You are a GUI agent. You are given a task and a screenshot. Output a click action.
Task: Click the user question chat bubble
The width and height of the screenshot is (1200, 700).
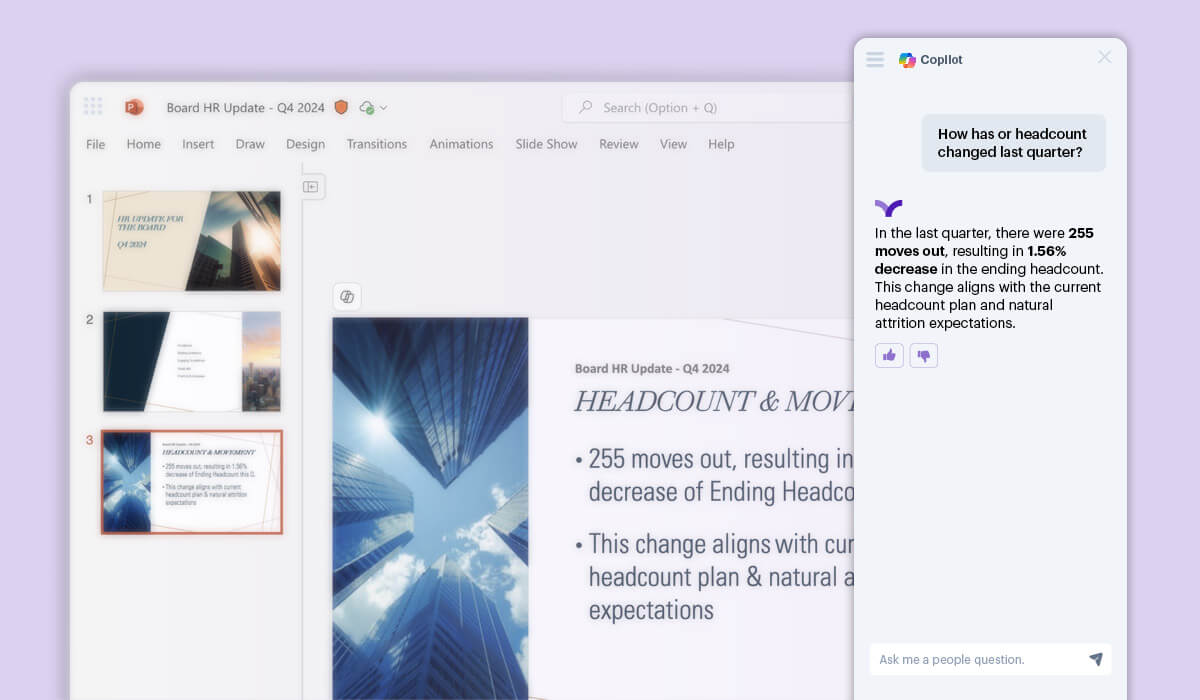click(1014, 143)
